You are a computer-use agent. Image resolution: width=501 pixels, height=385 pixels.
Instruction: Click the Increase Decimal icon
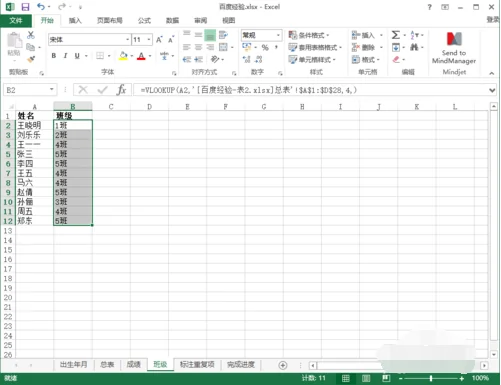click(247, 59)
